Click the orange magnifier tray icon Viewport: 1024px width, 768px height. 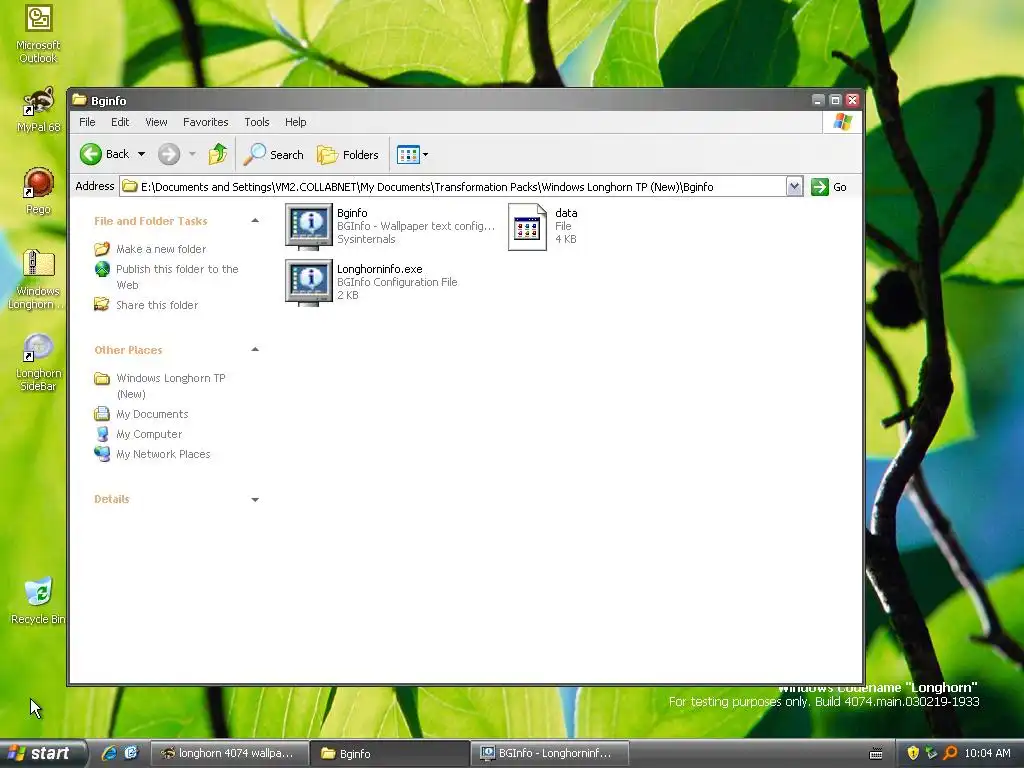click(950, 753)
